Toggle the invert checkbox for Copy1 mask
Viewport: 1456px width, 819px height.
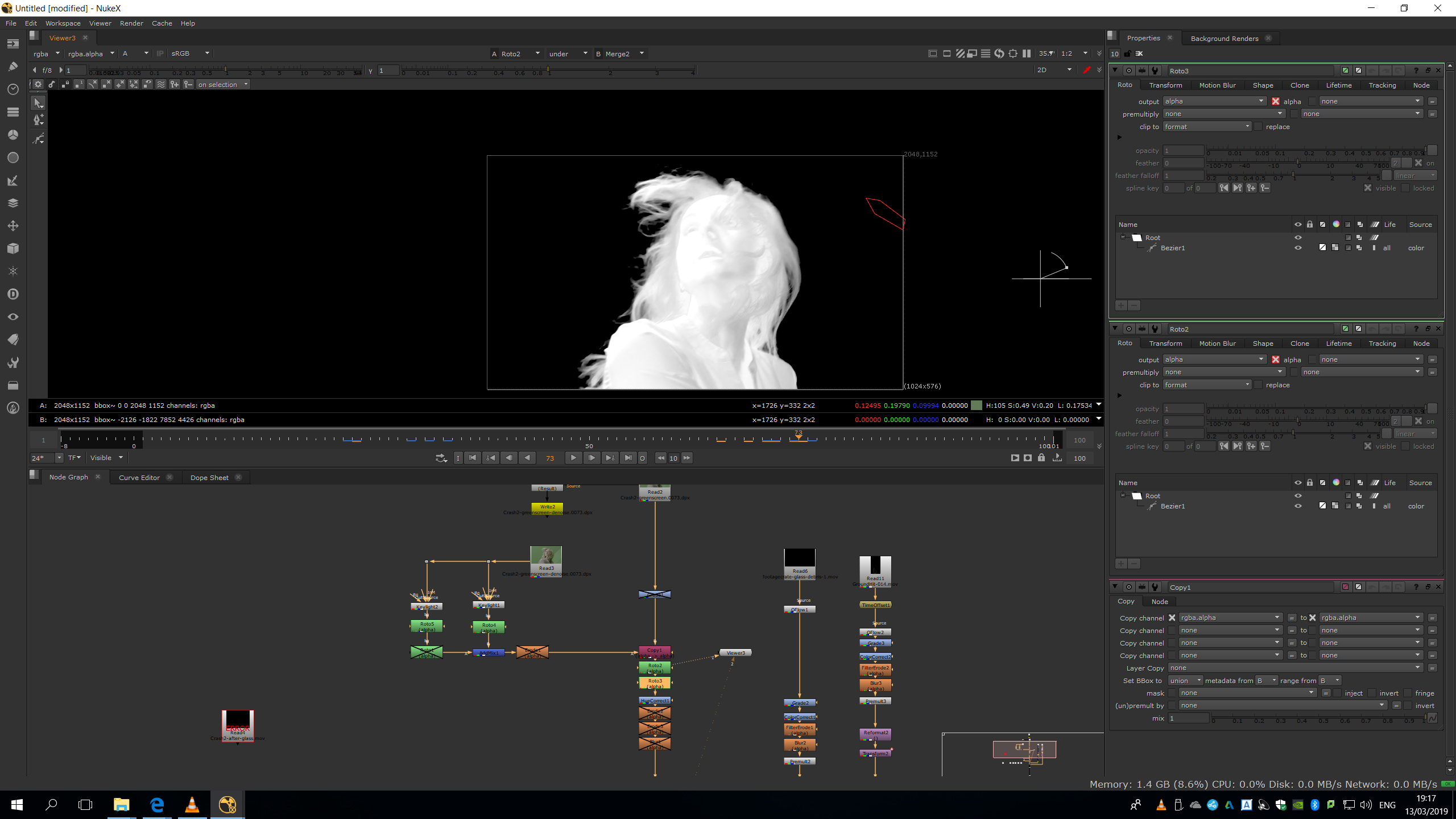[x=1372, y=693]
